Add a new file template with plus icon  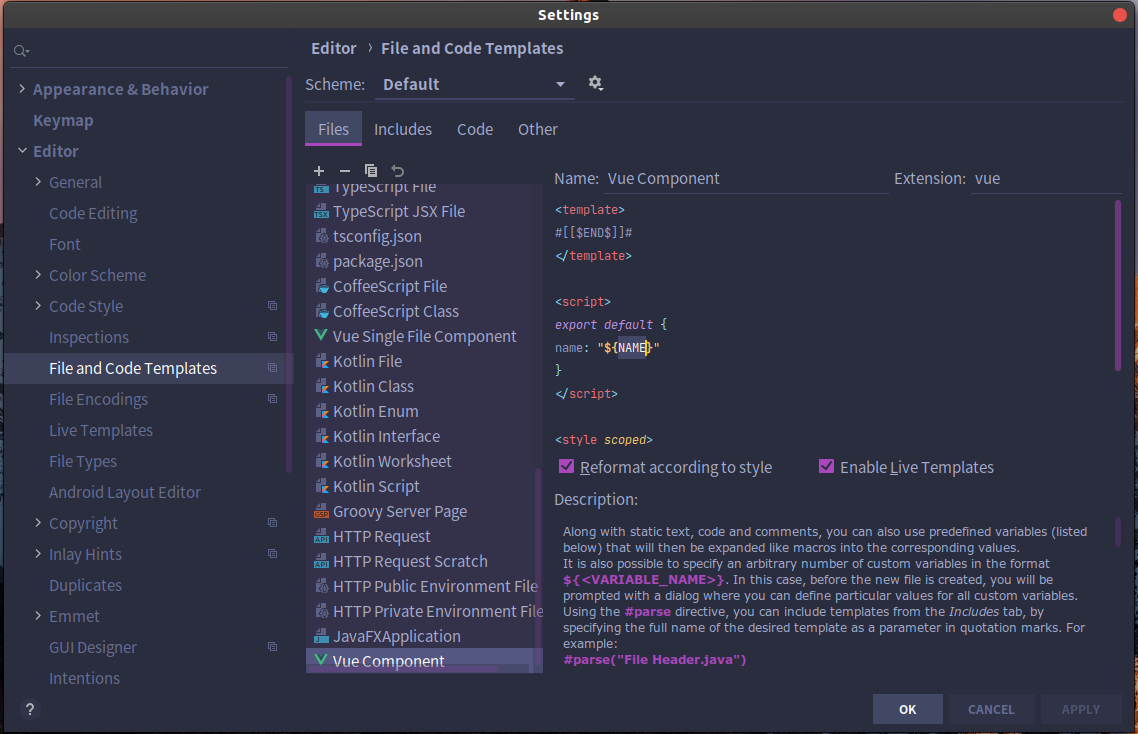tap(319, 171)
